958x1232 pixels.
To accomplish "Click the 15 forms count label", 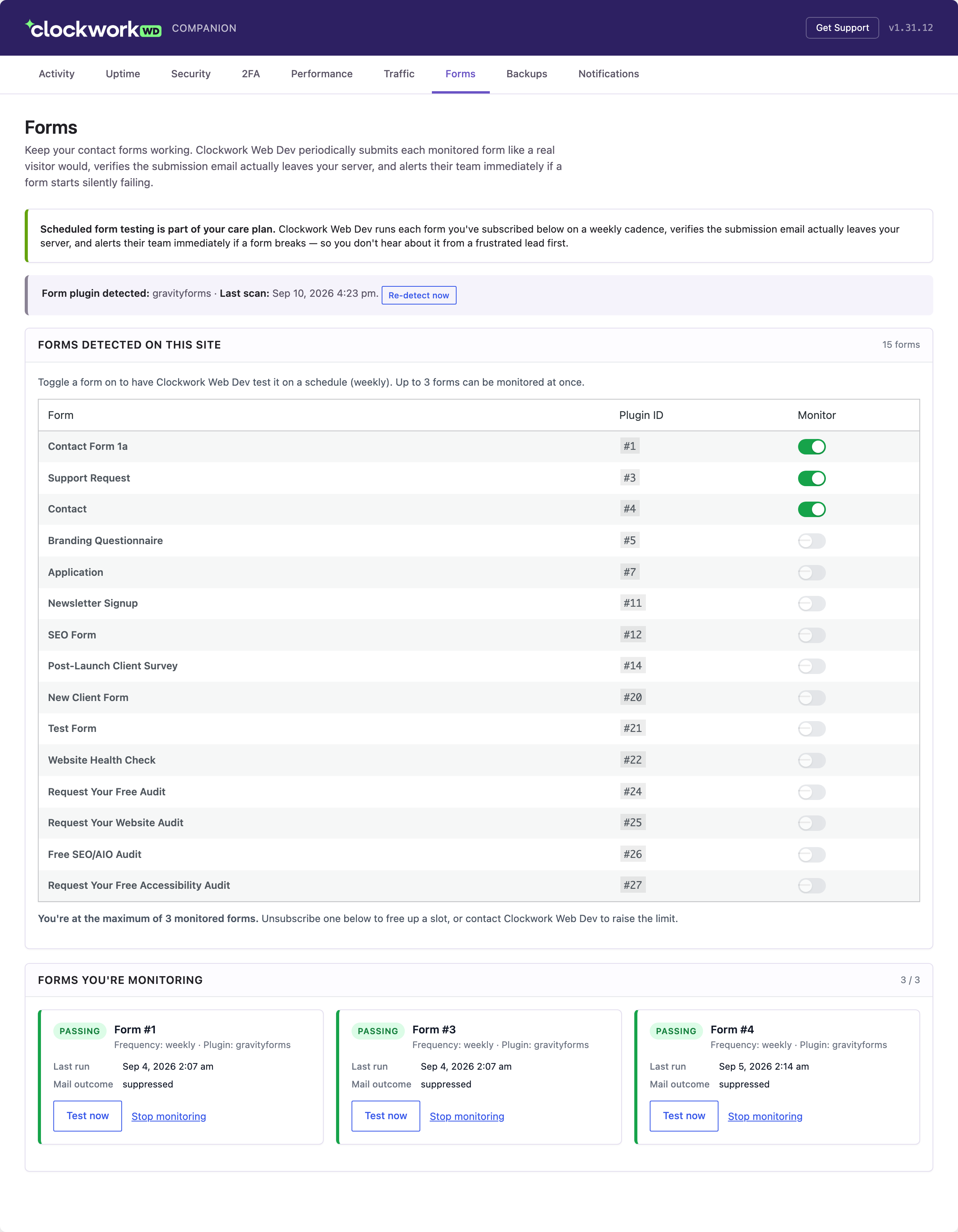I will click(x=900, y=345).
